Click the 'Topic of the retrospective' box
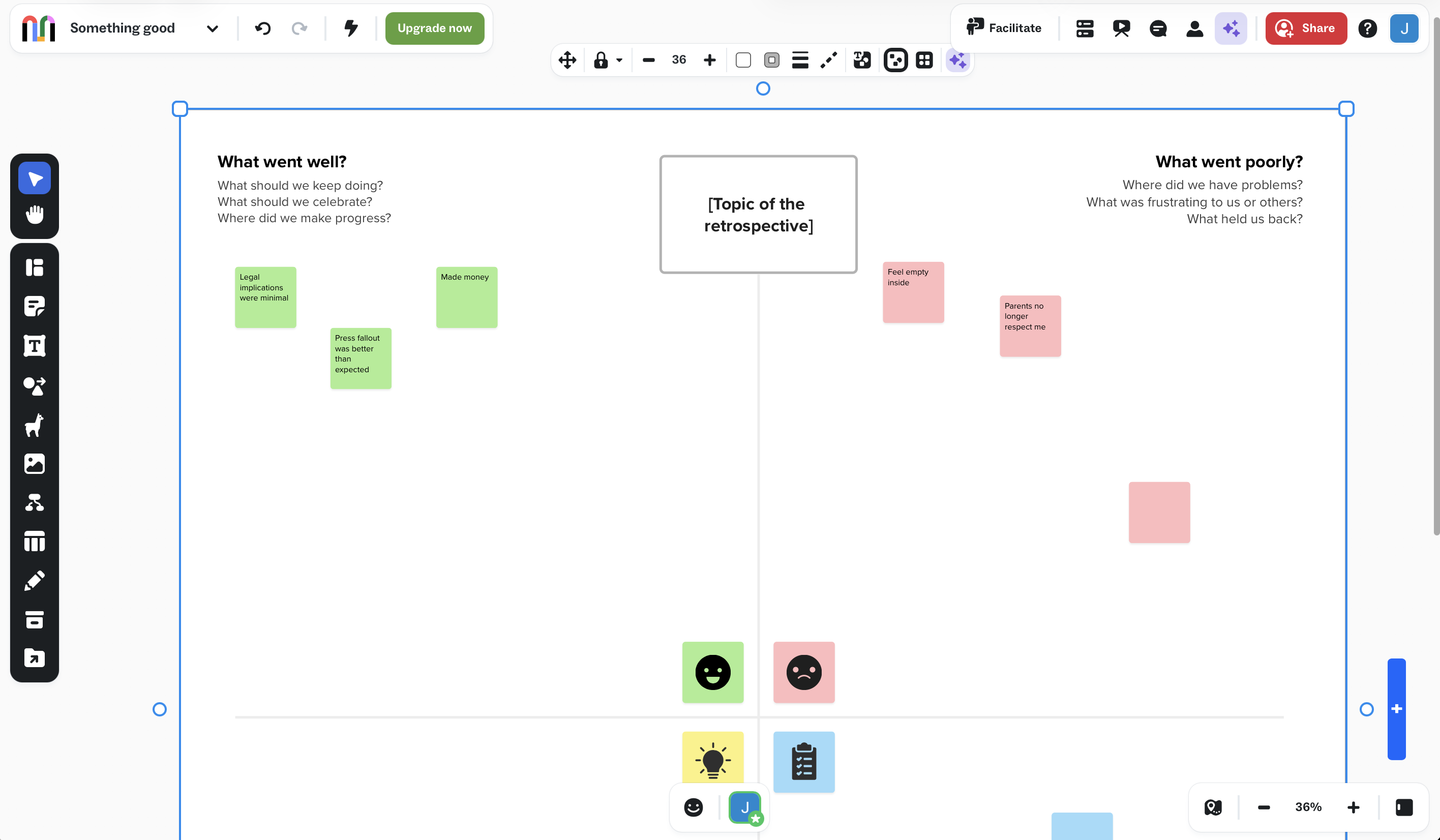The width and height of the screenshot is (1440, 840). pyautogui.click(x=758, y=214)
